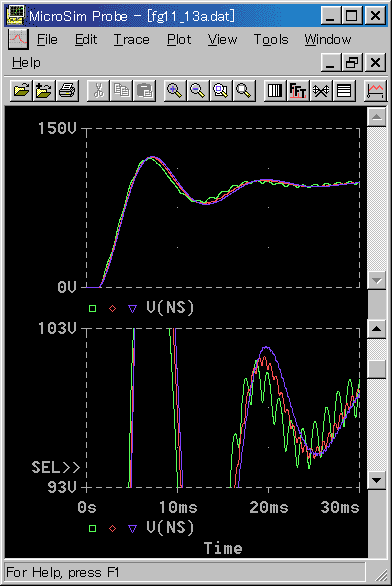Open the Plot menu
Screen dimensions: 392x586
pos(179,40)
